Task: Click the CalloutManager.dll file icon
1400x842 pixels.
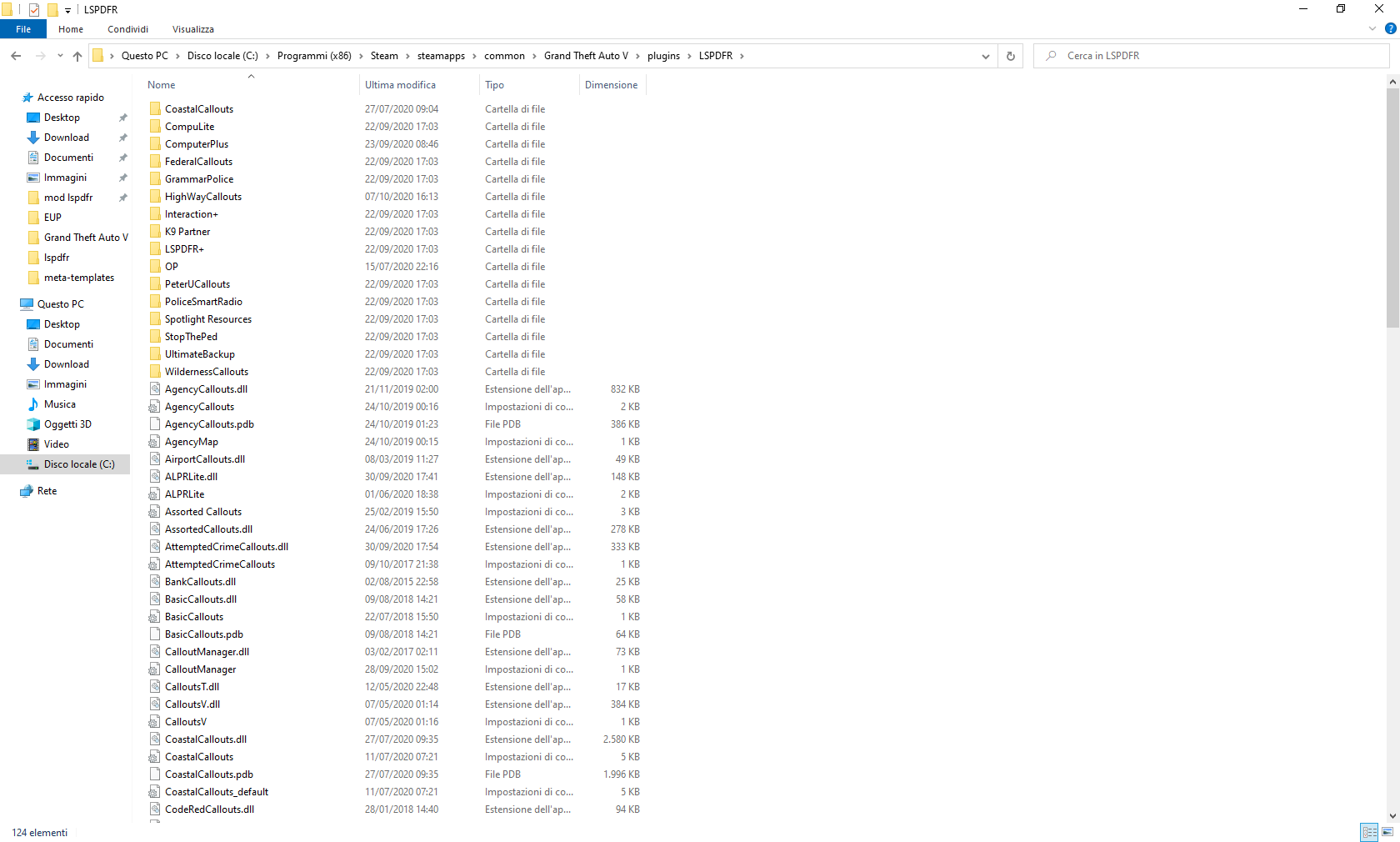Action: (x=155, y=651)
